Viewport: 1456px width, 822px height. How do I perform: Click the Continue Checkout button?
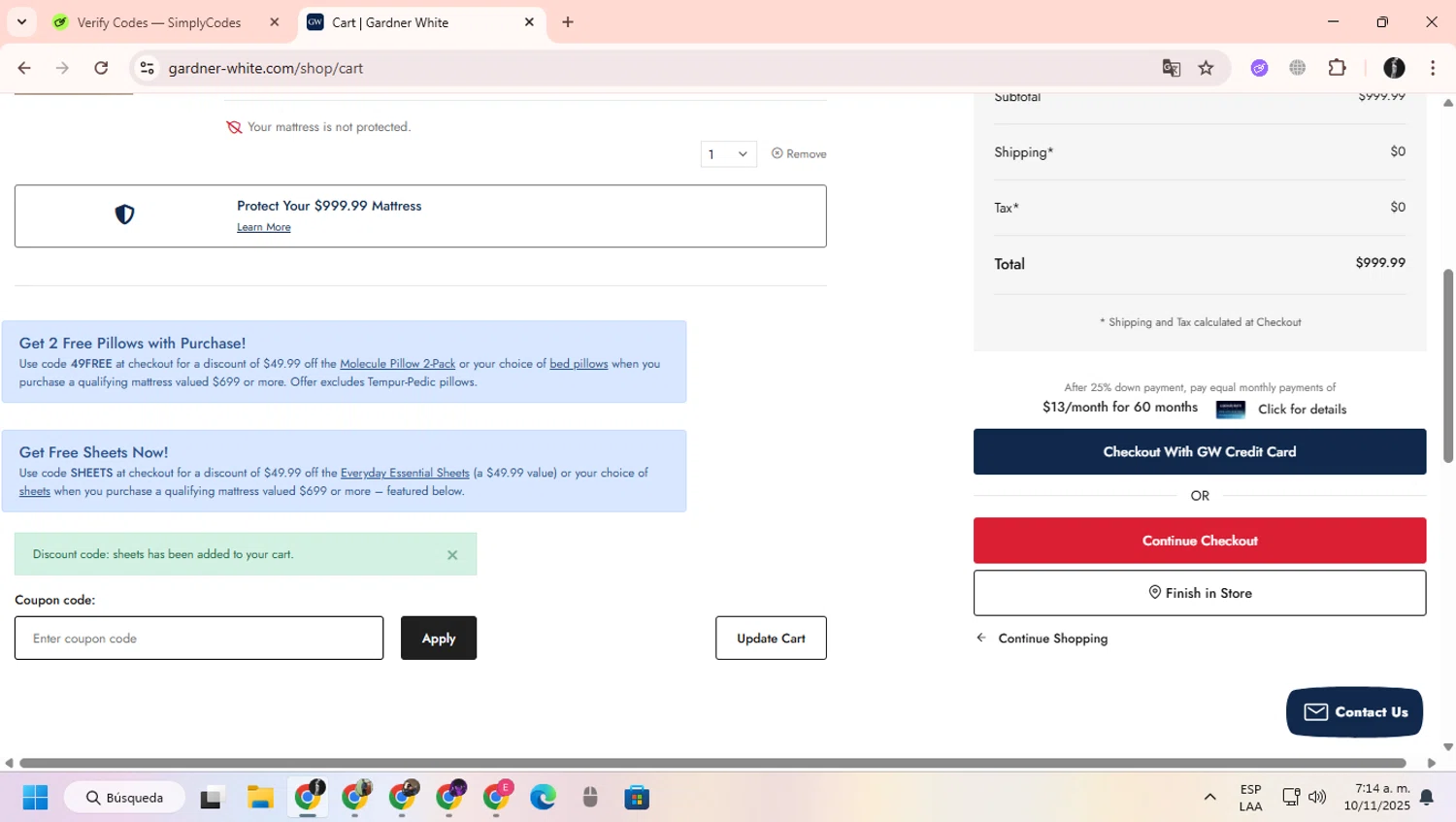[1200, 541]
